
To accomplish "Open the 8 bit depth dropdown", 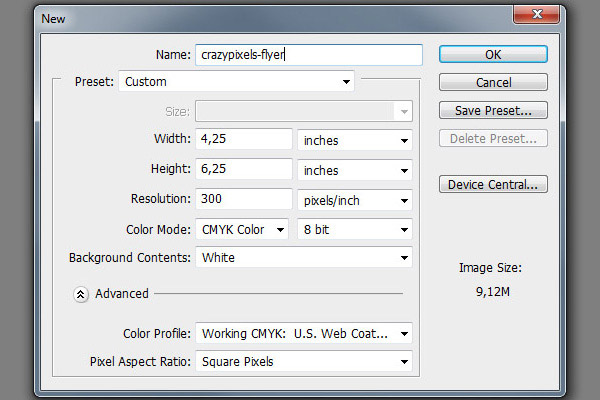I will 354,229.
